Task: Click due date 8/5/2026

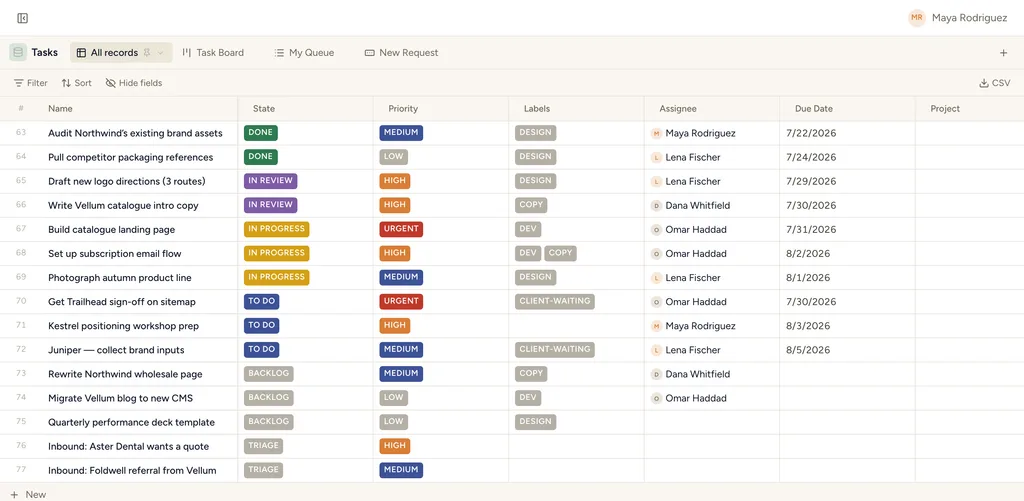Action: 808,350
